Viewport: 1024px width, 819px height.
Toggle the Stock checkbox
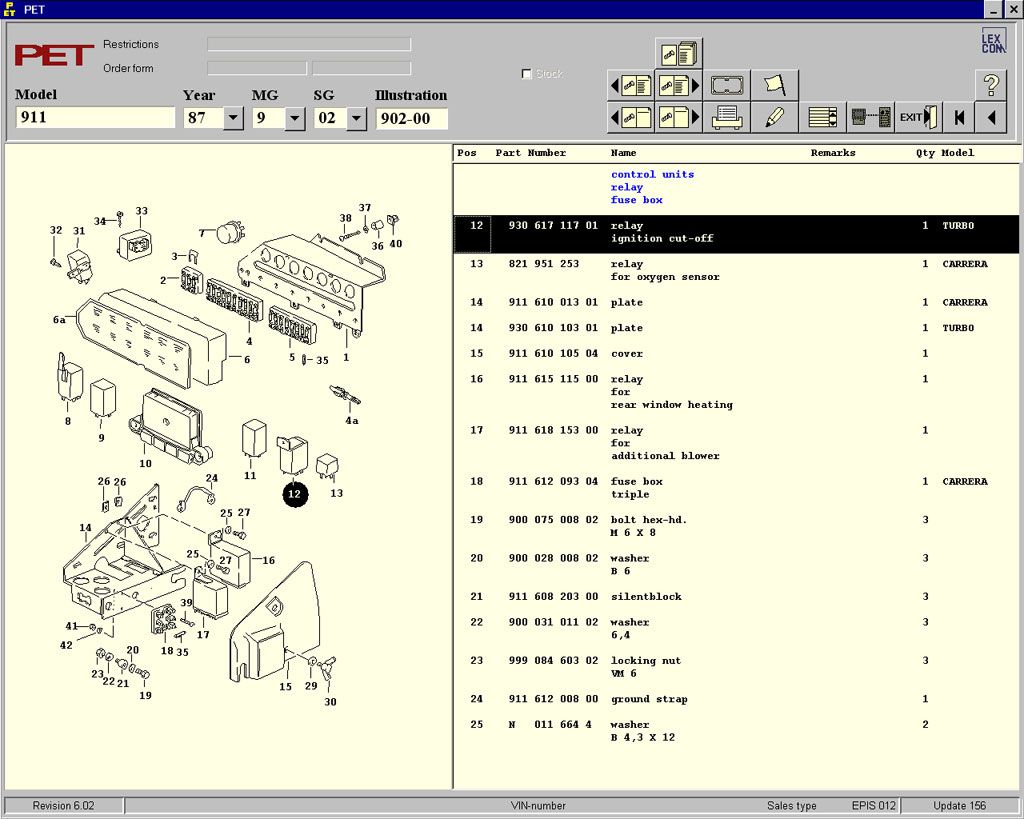point(527,74)
